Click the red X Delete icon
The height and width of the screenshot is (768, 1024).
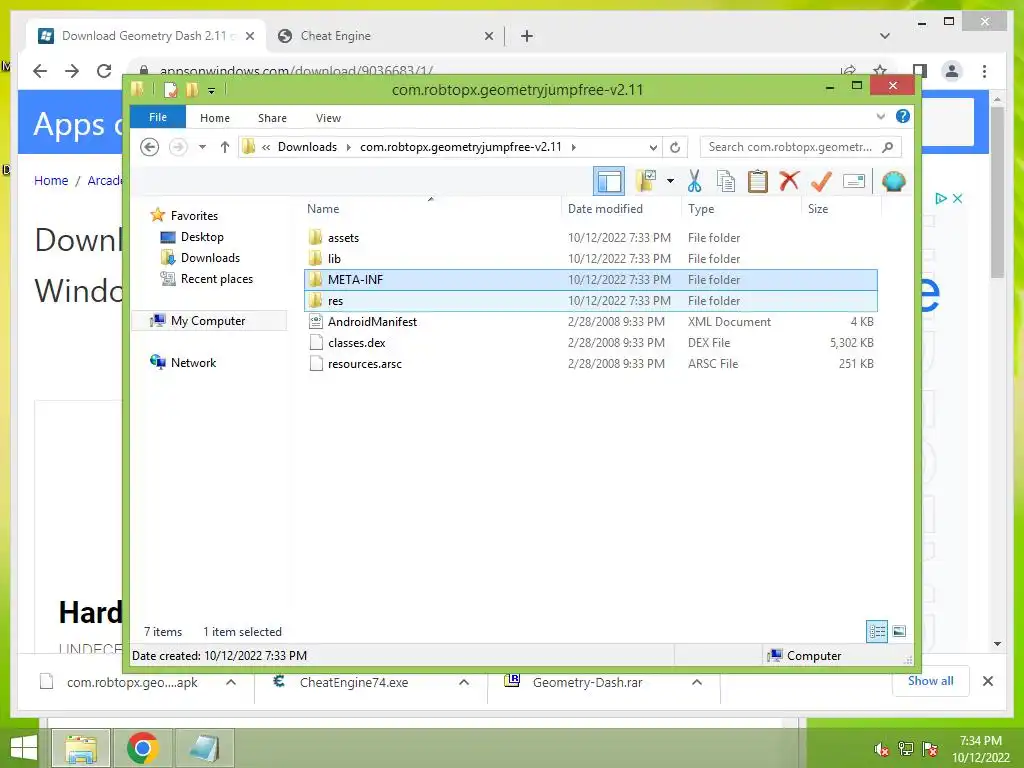click(x=790, y=180)
